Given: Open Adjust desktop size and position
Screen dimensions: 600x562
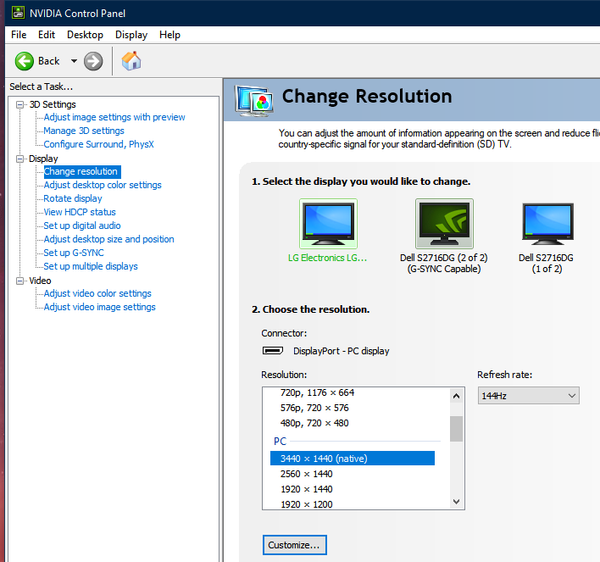Looking at the screenshot, I should 109,239.
